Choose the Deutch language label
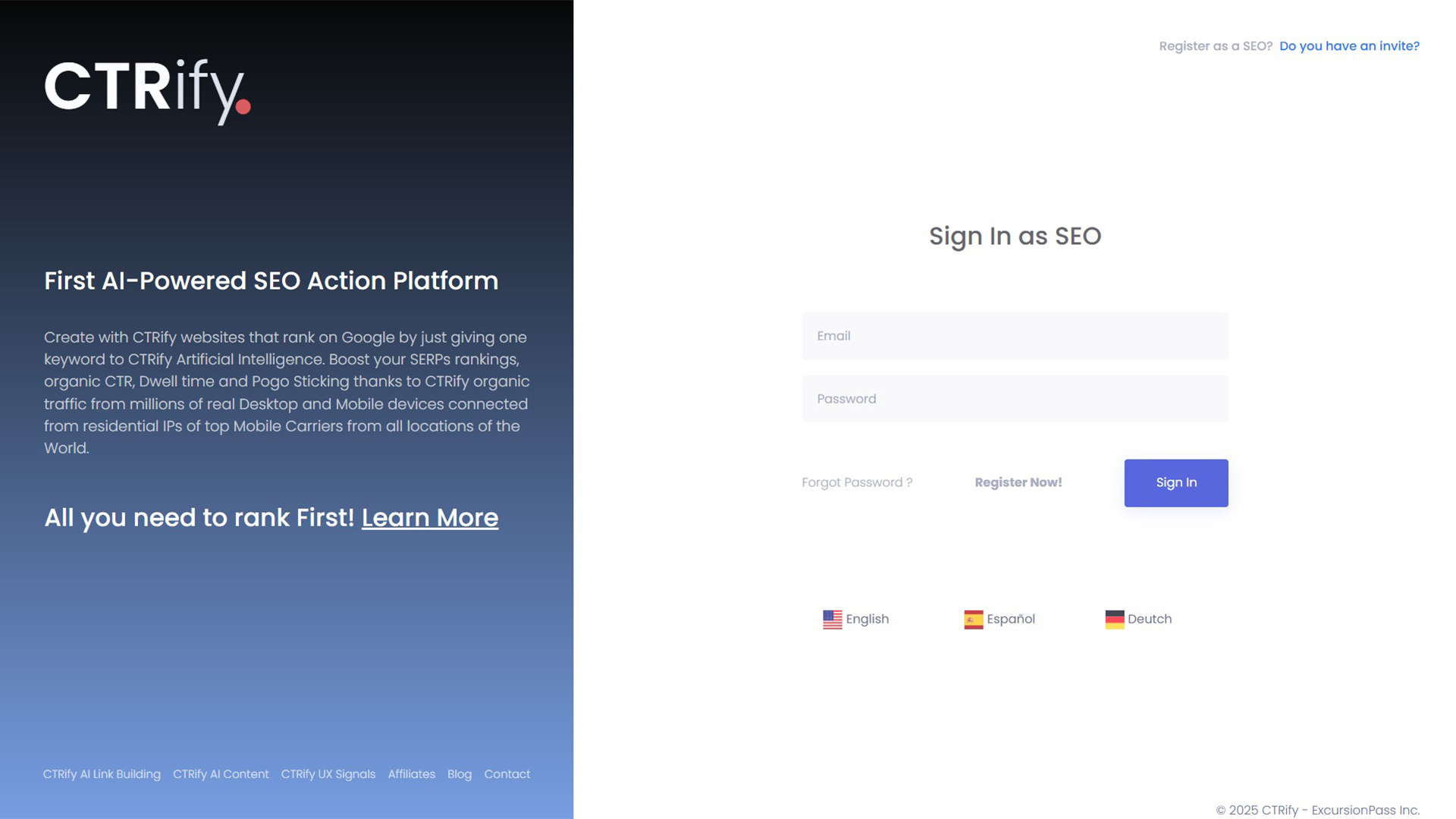Image resolution: width=1456 pixels, height=819 pixels. click(1149, 619)
